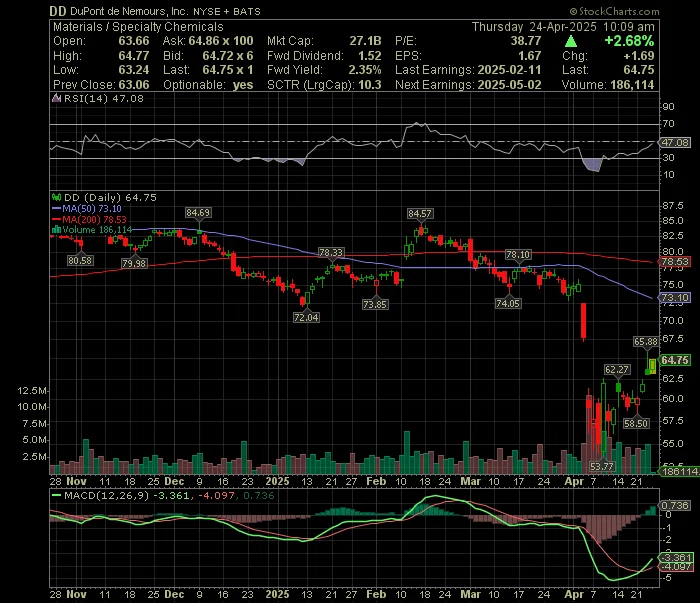The width and height of the screenshot is (700, 603).
Task: Click the MA(50) 73.10 legend label
Action: 92,208
